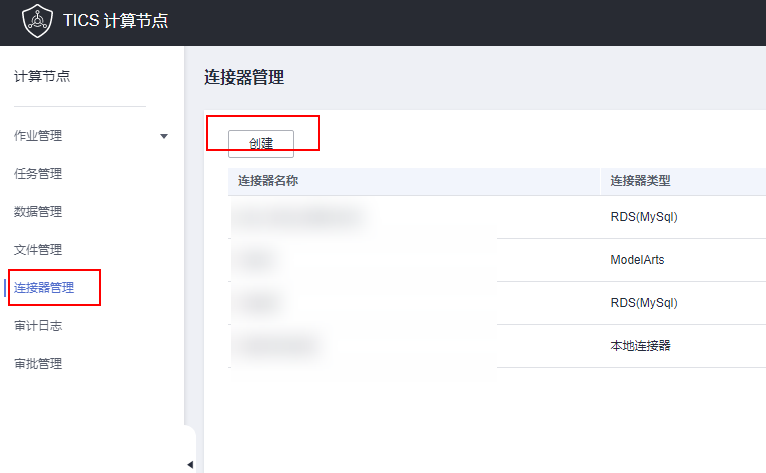Open the 作业管理 menu item
This screenshot has height=473, width=766.
tap(38, 136)
